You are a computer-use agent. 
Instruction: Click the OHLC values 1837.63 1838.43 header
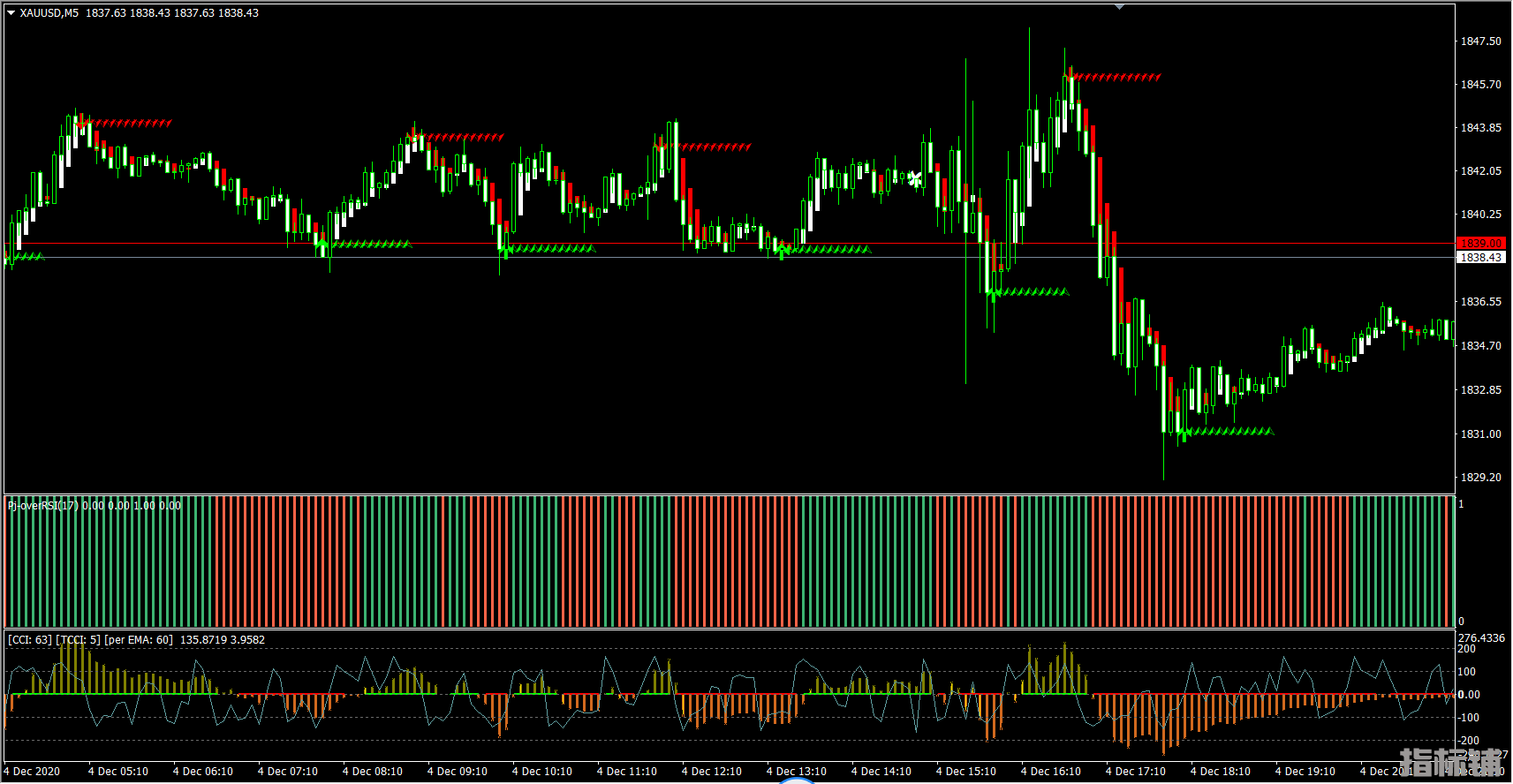(x=172, y=13)
